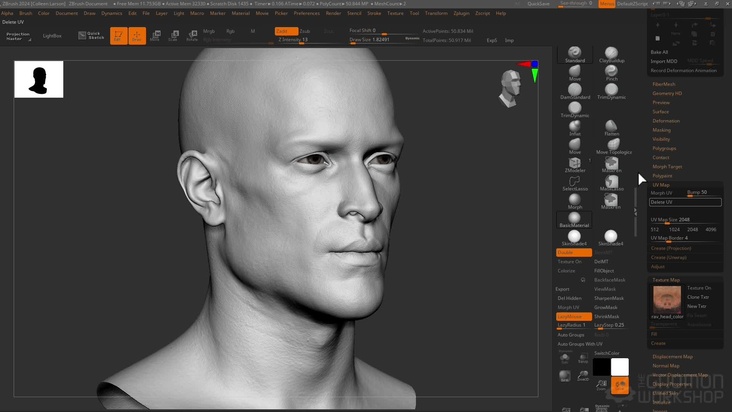The image size is (732, 412).
Task: Click the Clone Txtr button
Action: (698, 297)
